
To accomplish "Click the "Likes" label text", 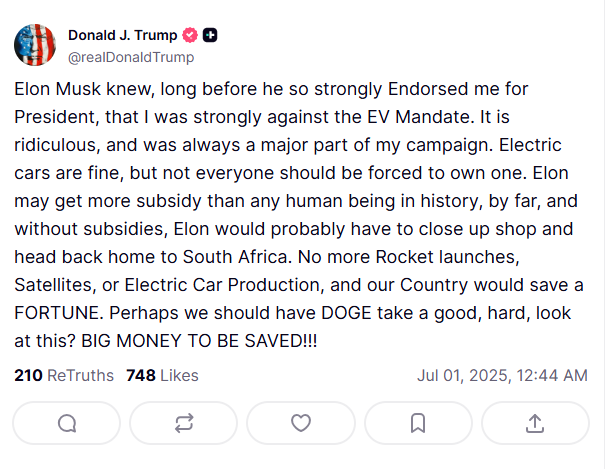I will tap(180, 375).
